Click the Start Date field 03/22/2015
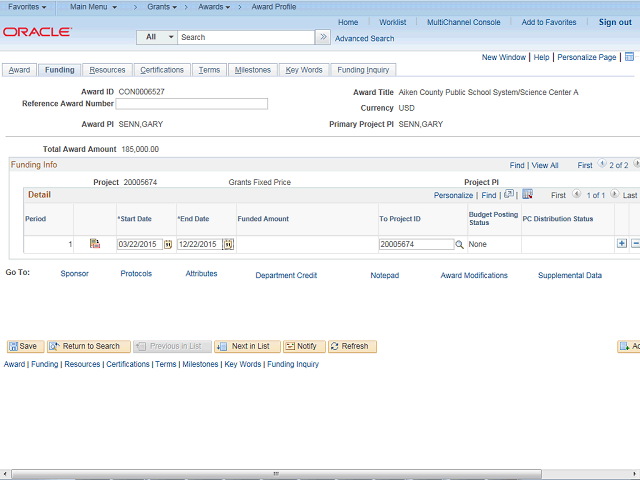 click(140, 244)
